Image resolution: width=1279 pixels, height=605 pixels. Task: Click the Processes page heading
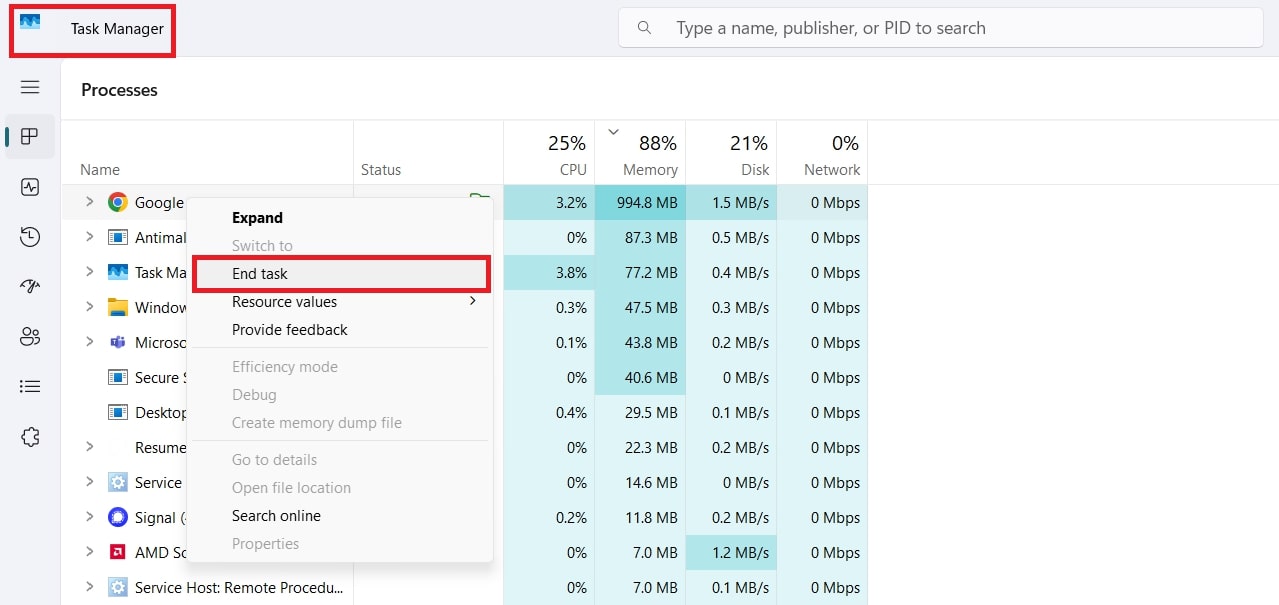[x=119, y=90]
